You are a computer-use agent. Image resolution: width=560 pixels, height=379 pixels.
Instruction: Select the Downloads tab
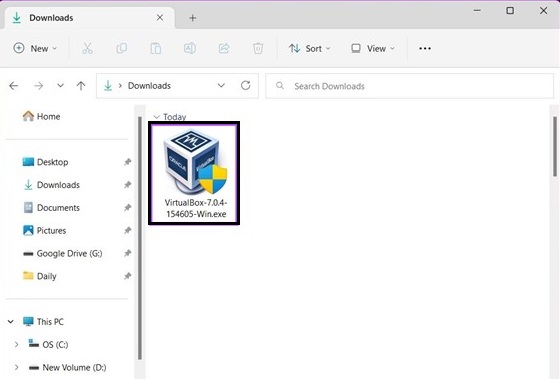click(x=89, y=18)
